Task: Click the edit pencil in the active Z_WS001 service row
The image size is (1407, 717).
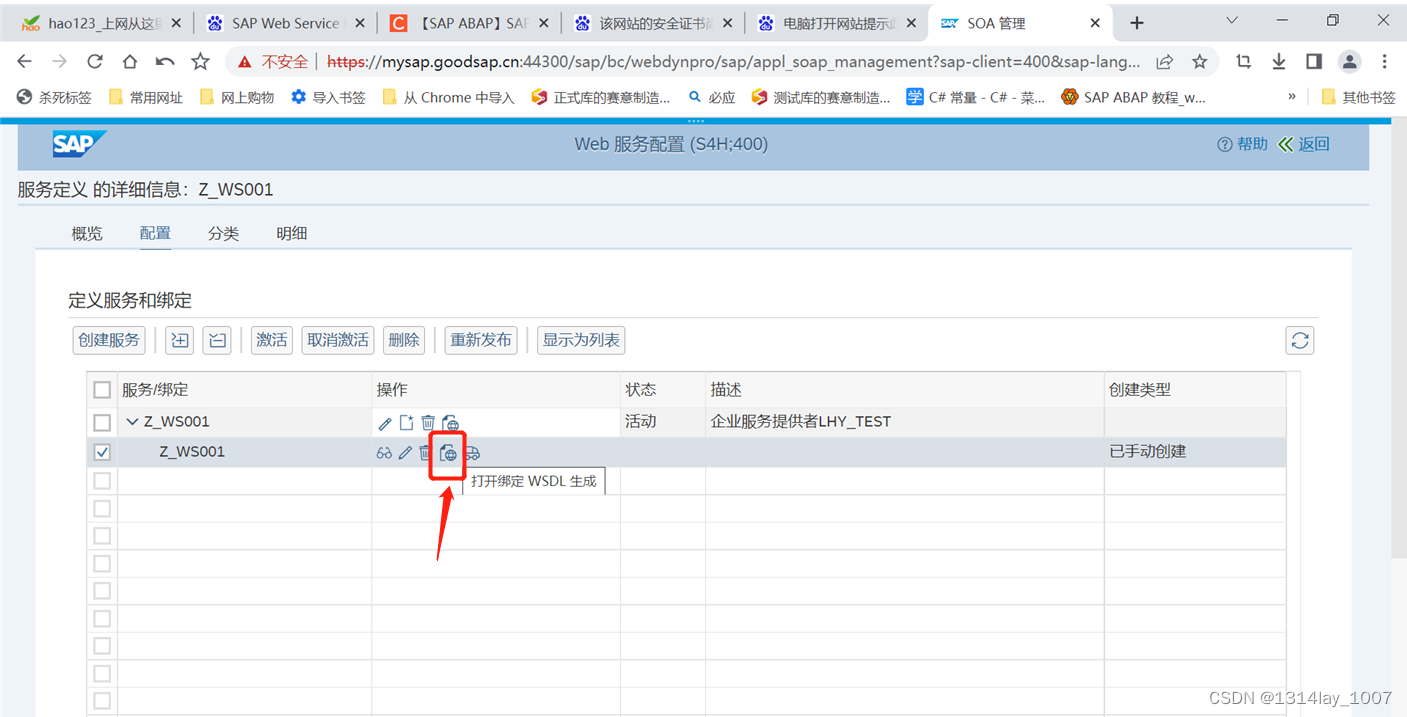Action: click(x=385, y=423)
